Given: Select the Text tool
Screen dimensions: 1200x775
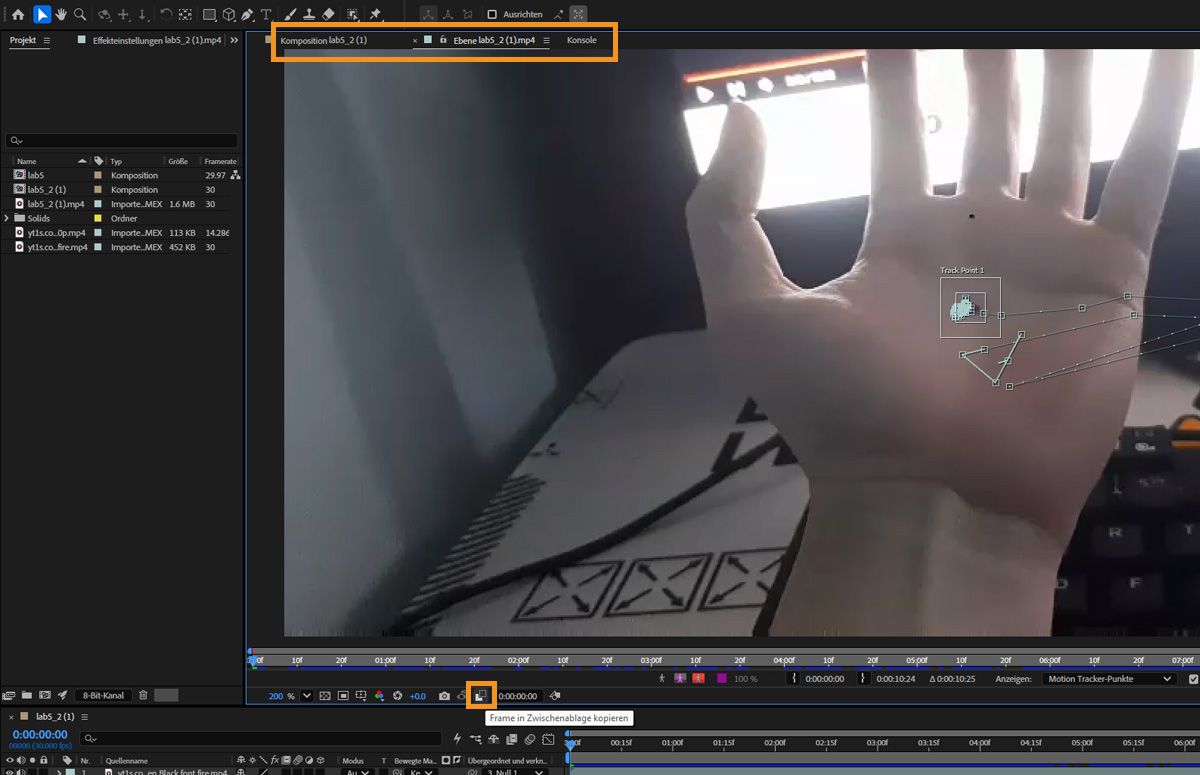Looking at the screenshot, I should tap(266, 15).
